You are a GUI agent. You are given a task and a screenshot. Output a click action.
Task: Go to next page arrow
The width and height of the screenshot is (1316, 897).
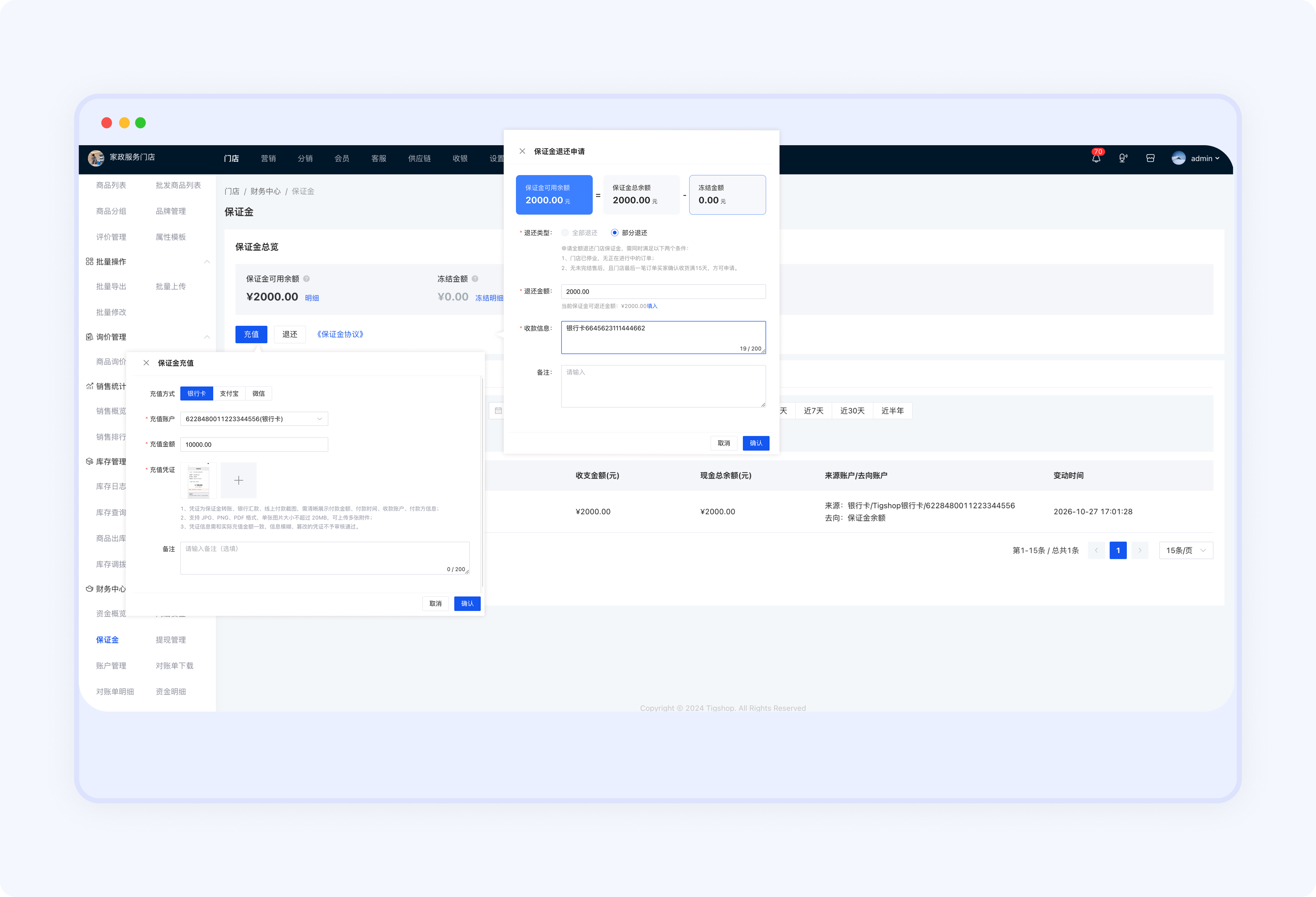coord(1140,550)
